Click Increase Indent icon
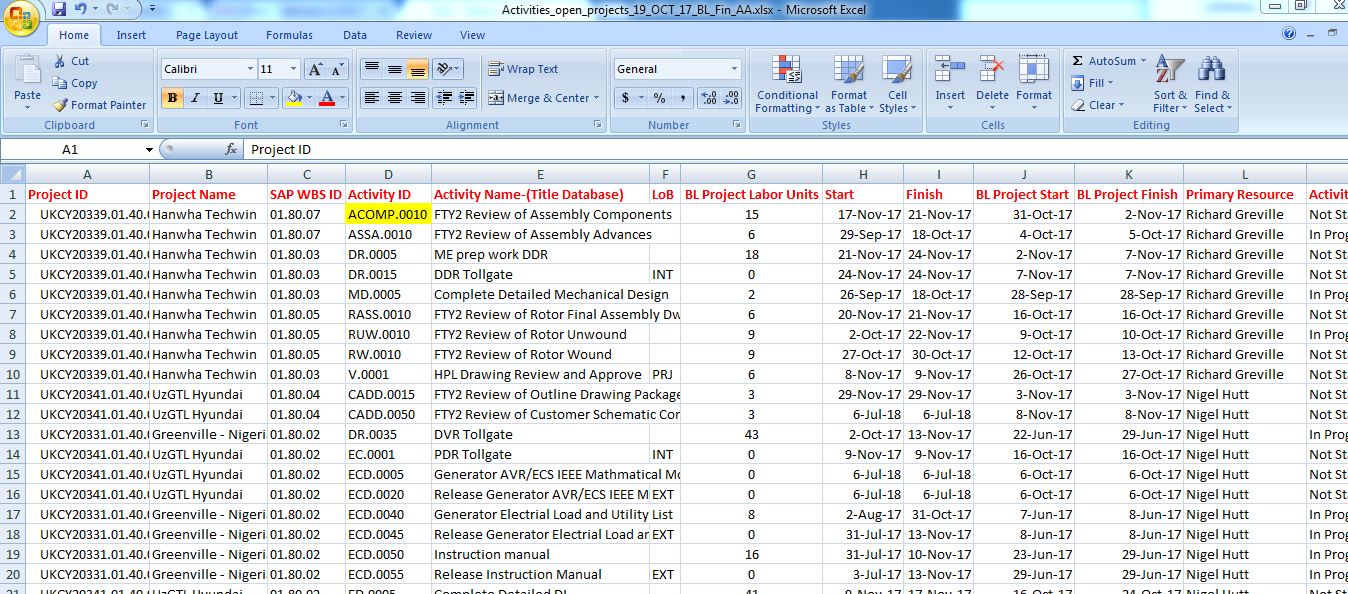1348x594 pixels. point(466,98)
